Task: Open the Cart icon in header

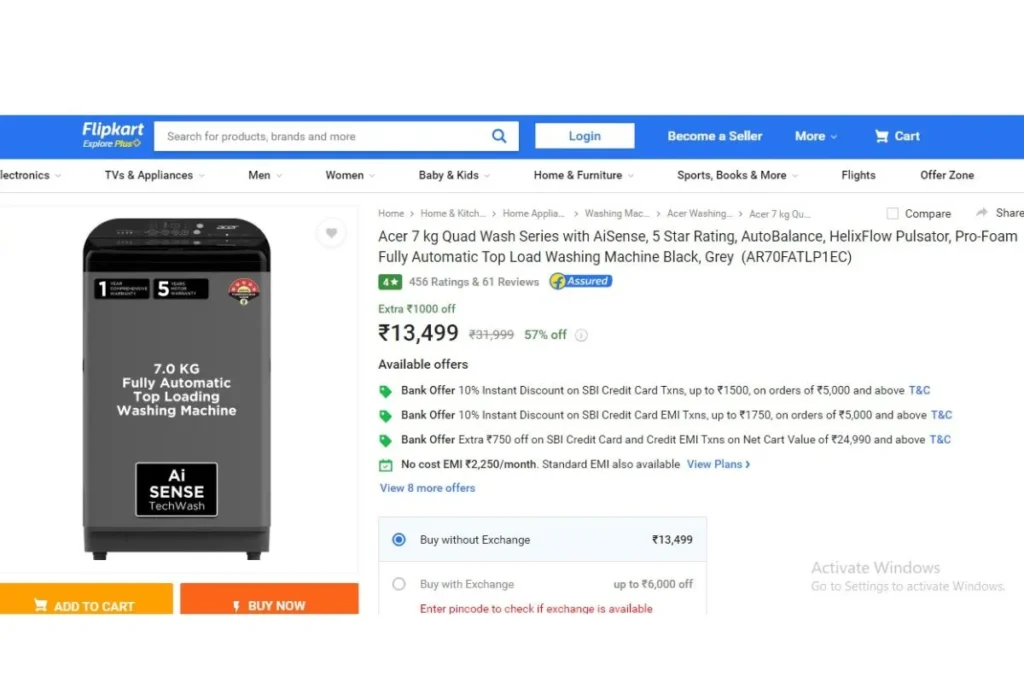Action: 882,136
